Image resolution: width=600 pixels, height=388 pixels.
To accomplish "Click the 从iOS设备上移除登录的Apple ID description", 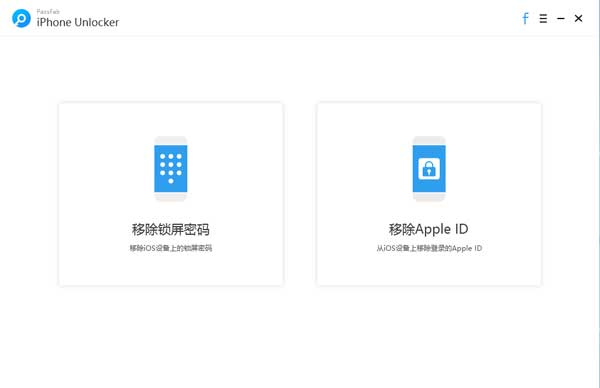I will point(429,248).
